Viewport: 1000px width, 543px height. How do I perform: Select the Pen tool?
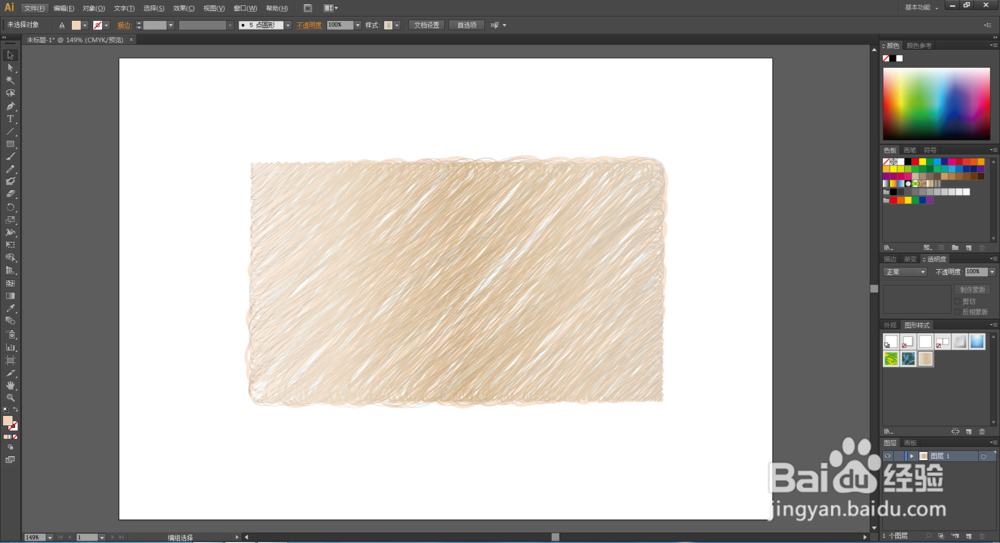[10, 107]
